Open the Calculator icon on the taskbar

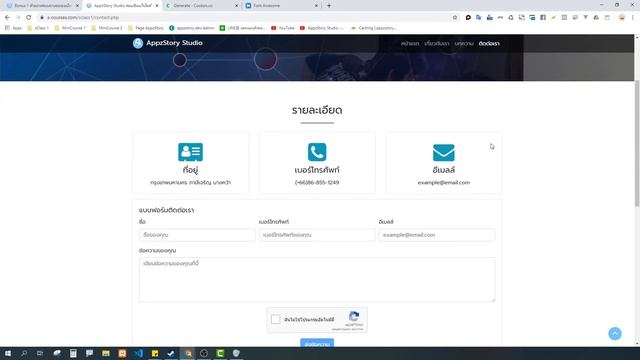pos(73,353)
